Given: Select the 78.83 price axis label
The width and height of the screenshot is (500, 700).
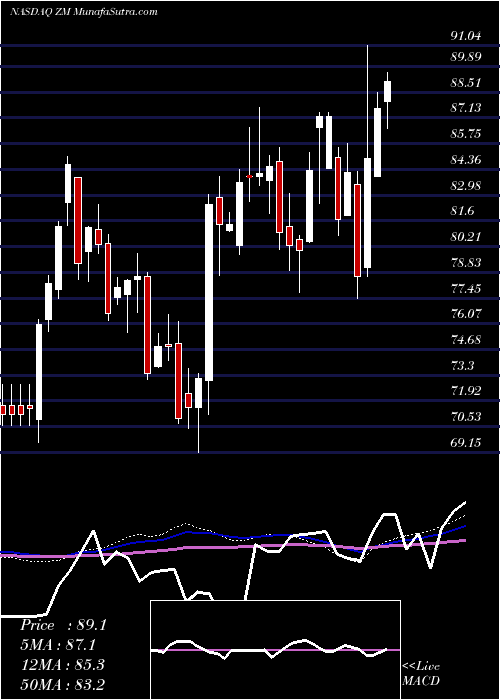Looking at the screenshot, I should [466, 262].
